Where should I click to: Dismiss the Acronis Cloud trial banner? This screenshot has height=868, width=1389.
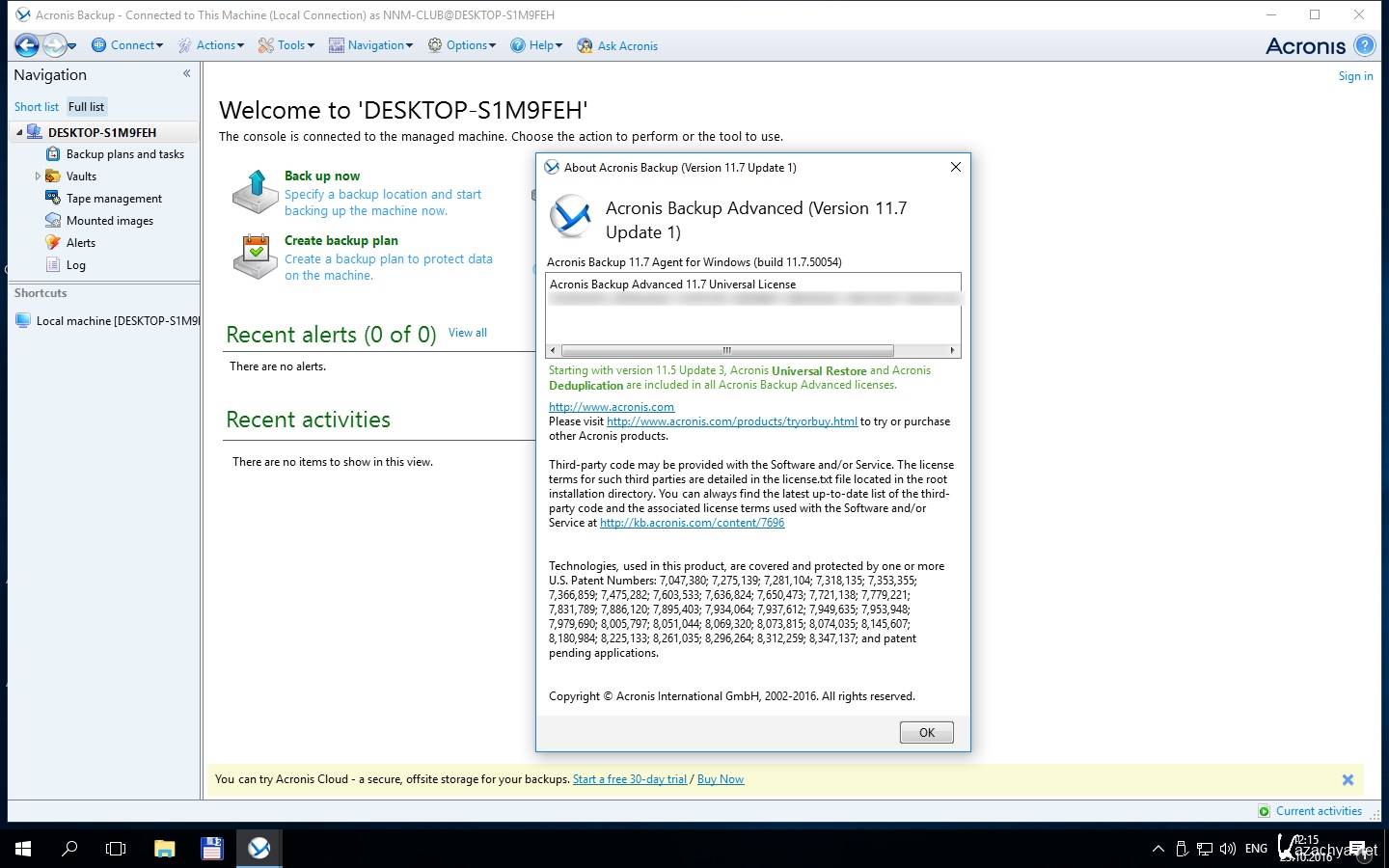point(1348,779)
